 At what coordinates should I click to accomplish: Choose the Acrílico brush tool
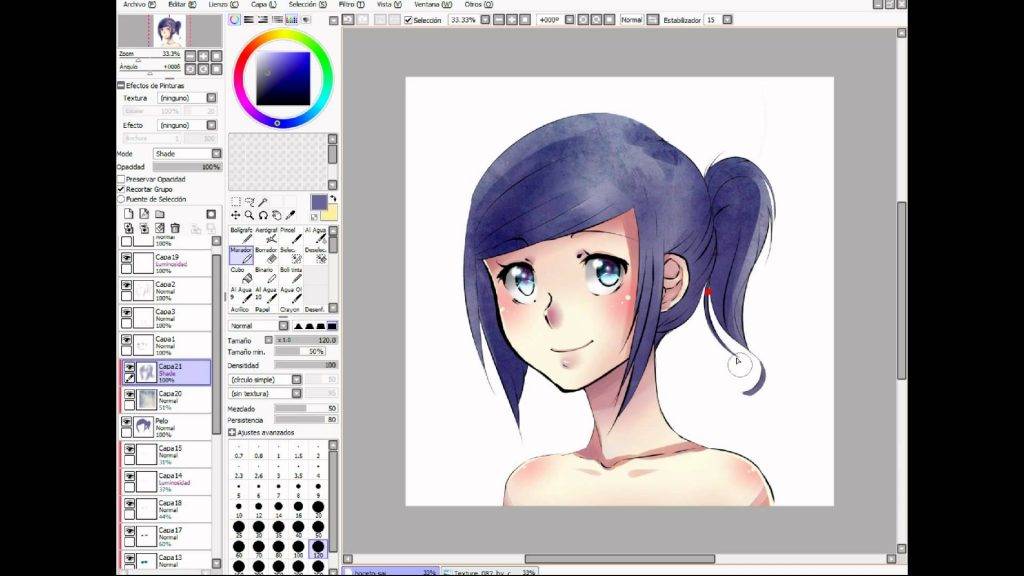(239, 308)
